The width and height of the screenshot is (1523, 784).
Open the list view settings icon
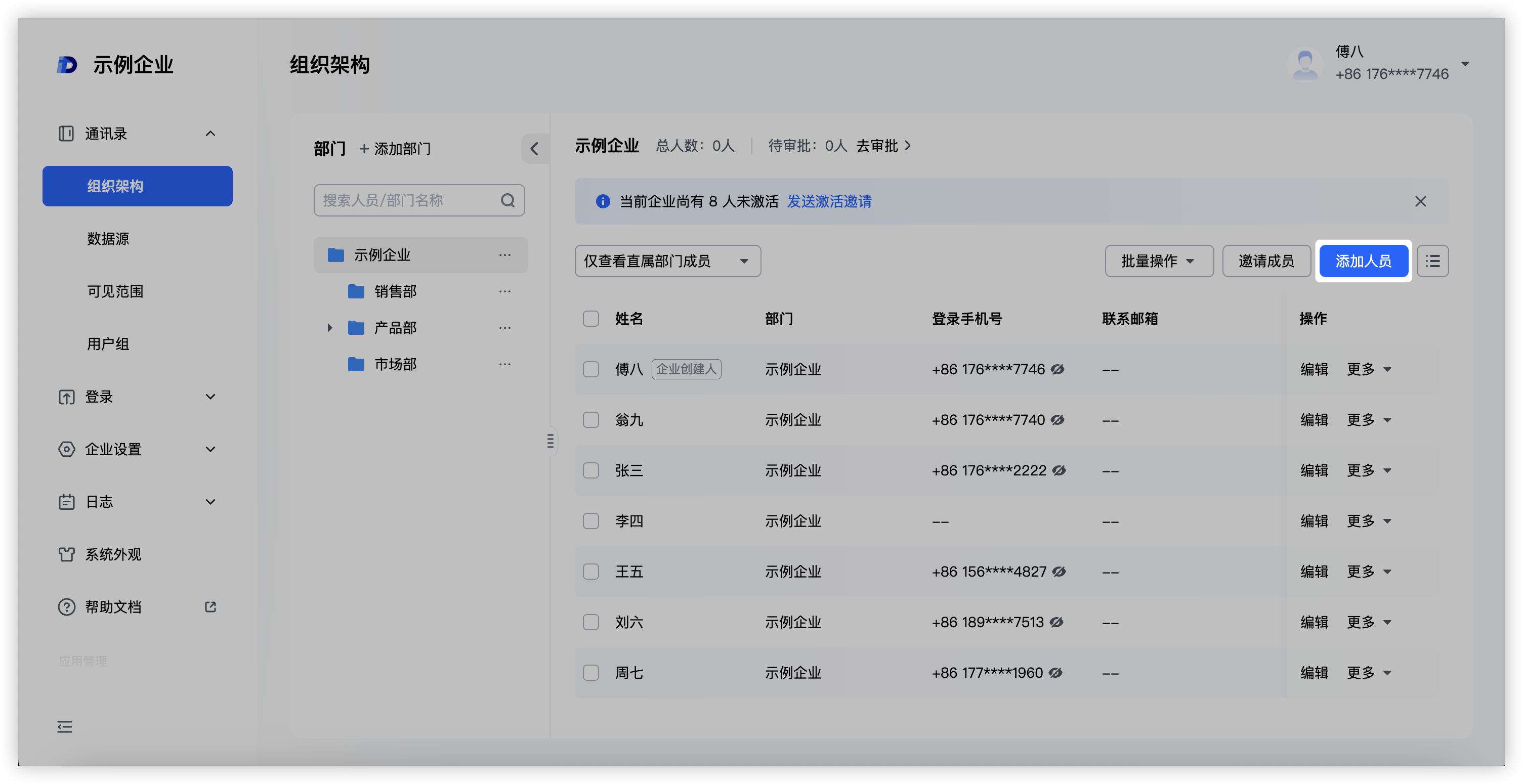point(1432,260)
